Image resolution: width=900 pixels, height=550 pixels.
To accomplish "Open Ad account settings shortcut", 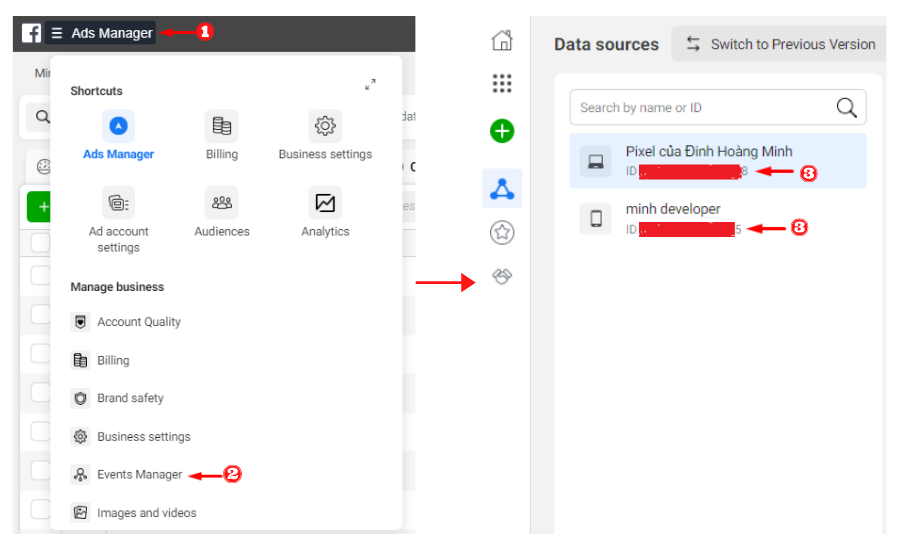I will [118, 203].
